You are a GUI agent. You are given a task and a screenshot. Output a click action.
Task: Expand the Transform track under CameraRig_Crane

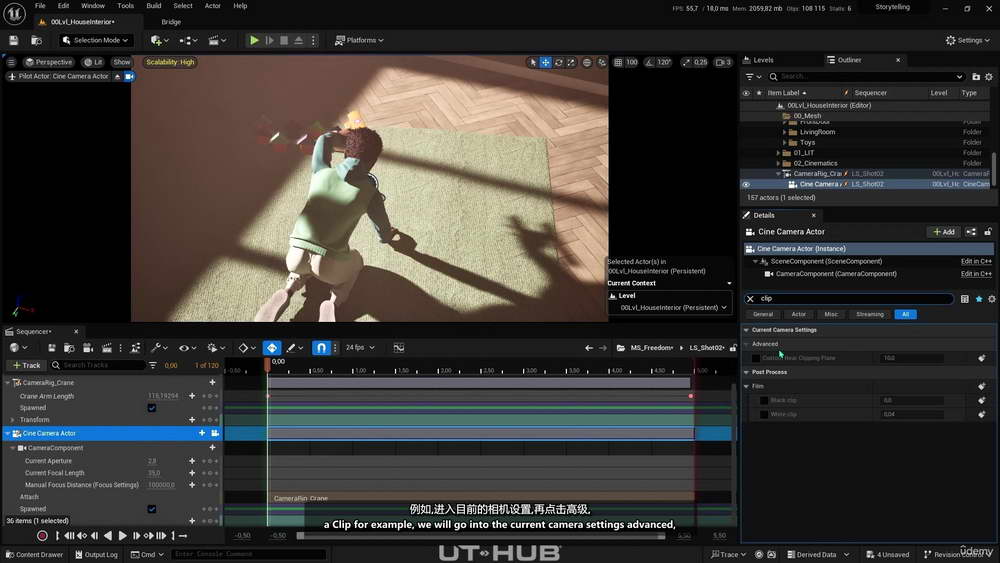coord(12,420)
